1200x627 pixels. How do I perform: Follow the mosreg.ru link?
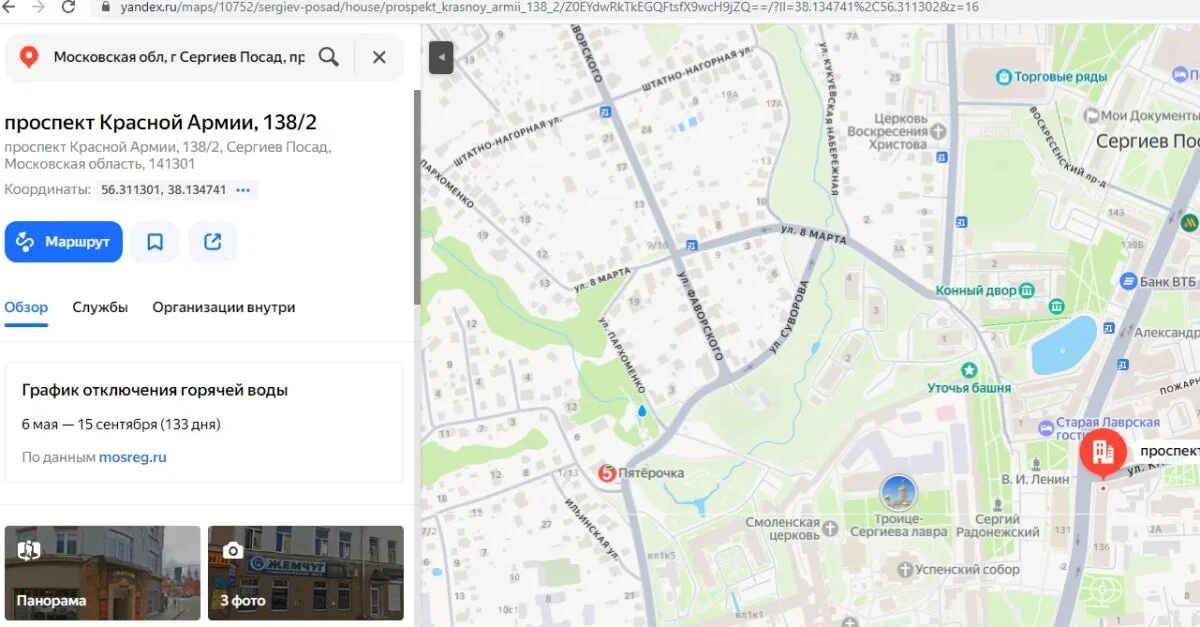(x=132, y=457)
